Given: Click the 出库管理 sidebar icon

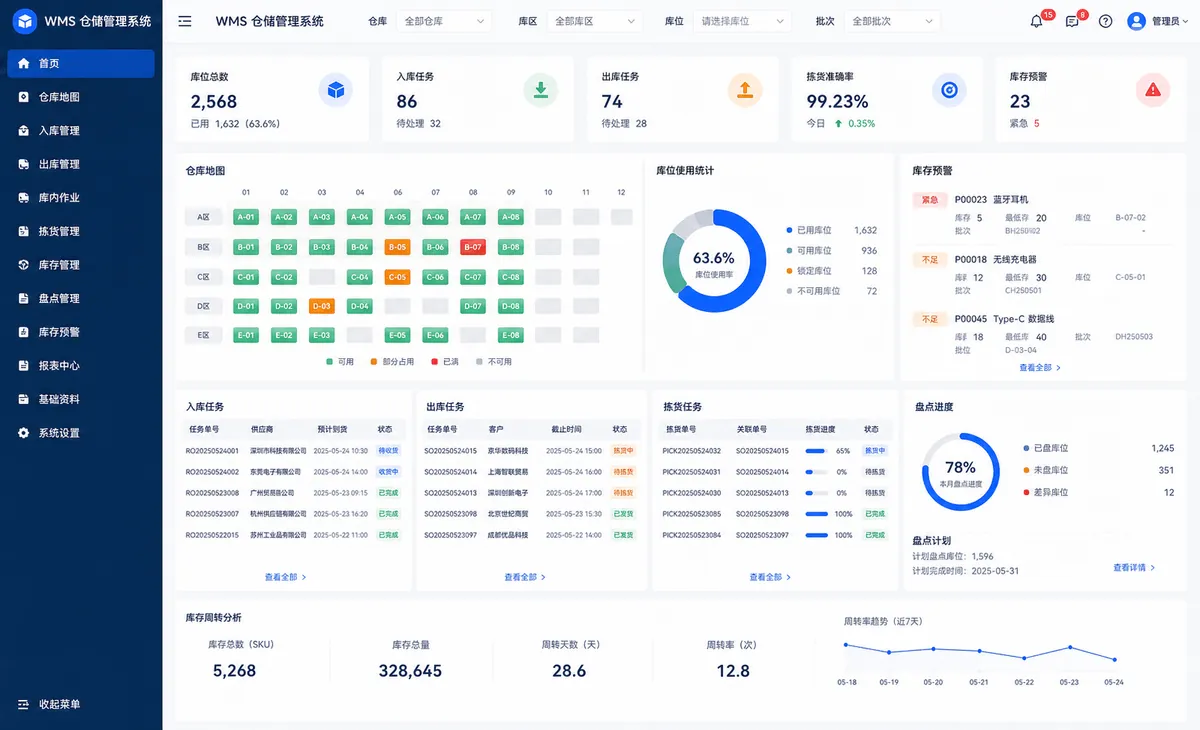Looking at the screenshot, I should point(24,164).
